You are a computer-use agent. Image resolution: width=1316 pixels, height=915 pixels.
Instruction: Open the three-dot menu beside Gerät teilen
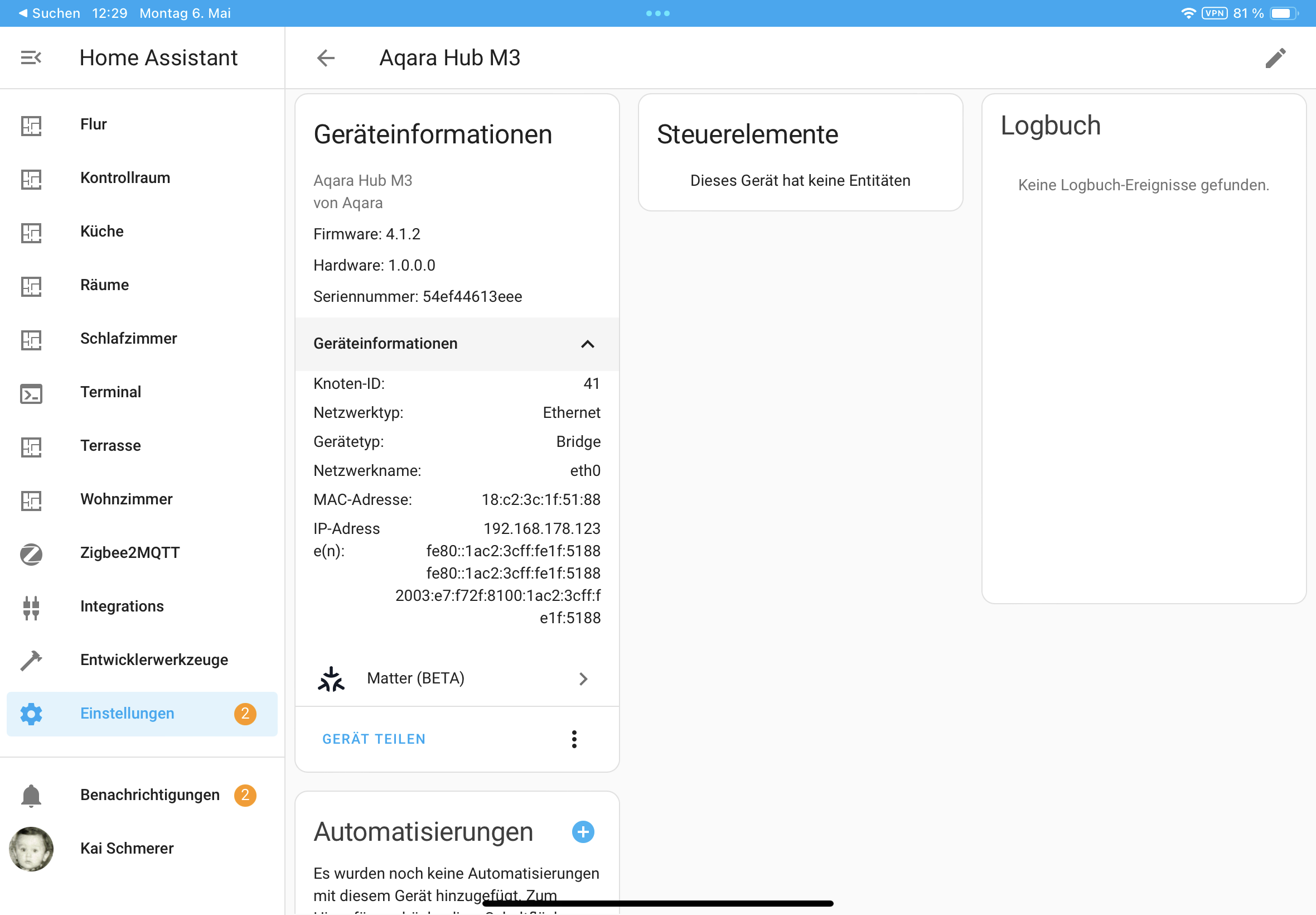tap(574, 739)
